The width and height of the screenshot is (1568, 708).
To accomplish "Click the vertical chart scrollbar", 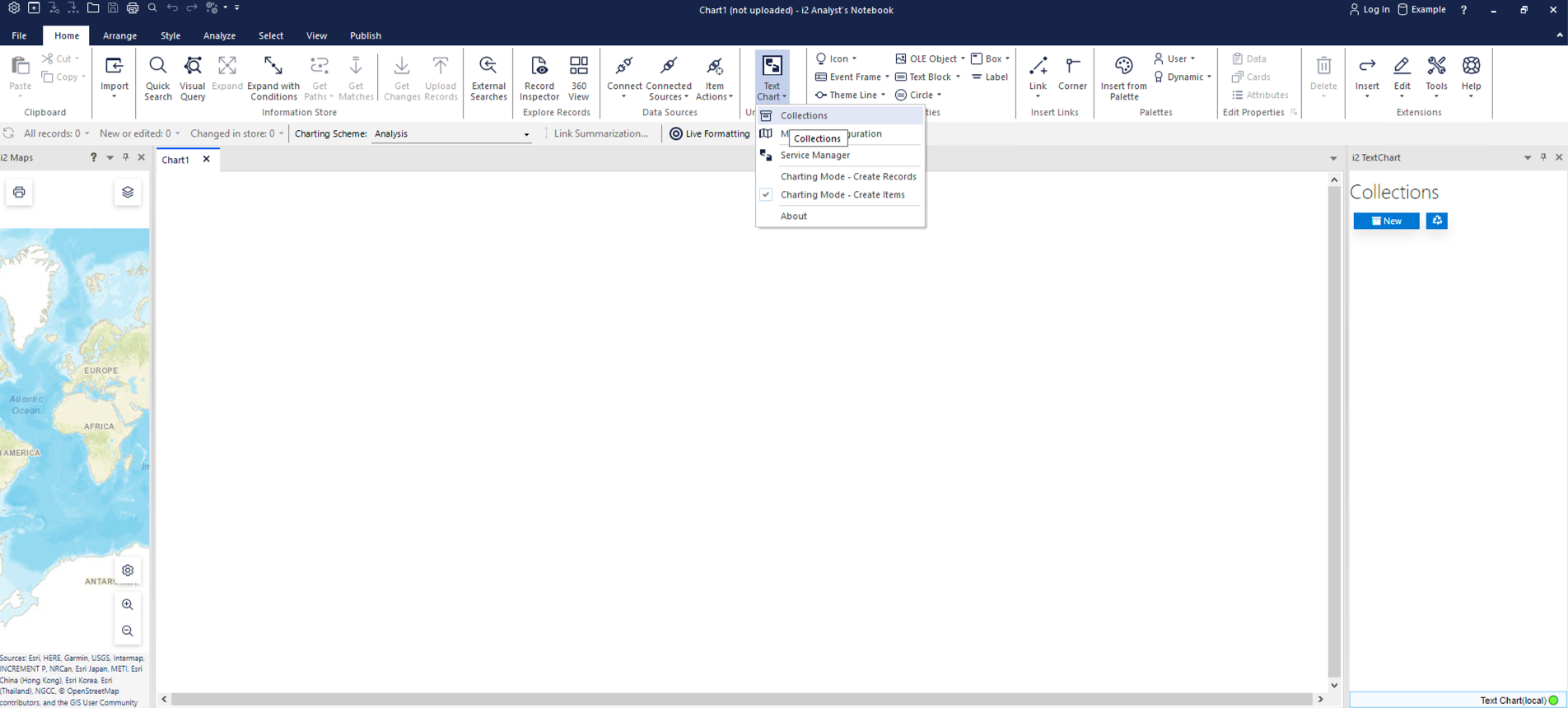I will 1334,431.
